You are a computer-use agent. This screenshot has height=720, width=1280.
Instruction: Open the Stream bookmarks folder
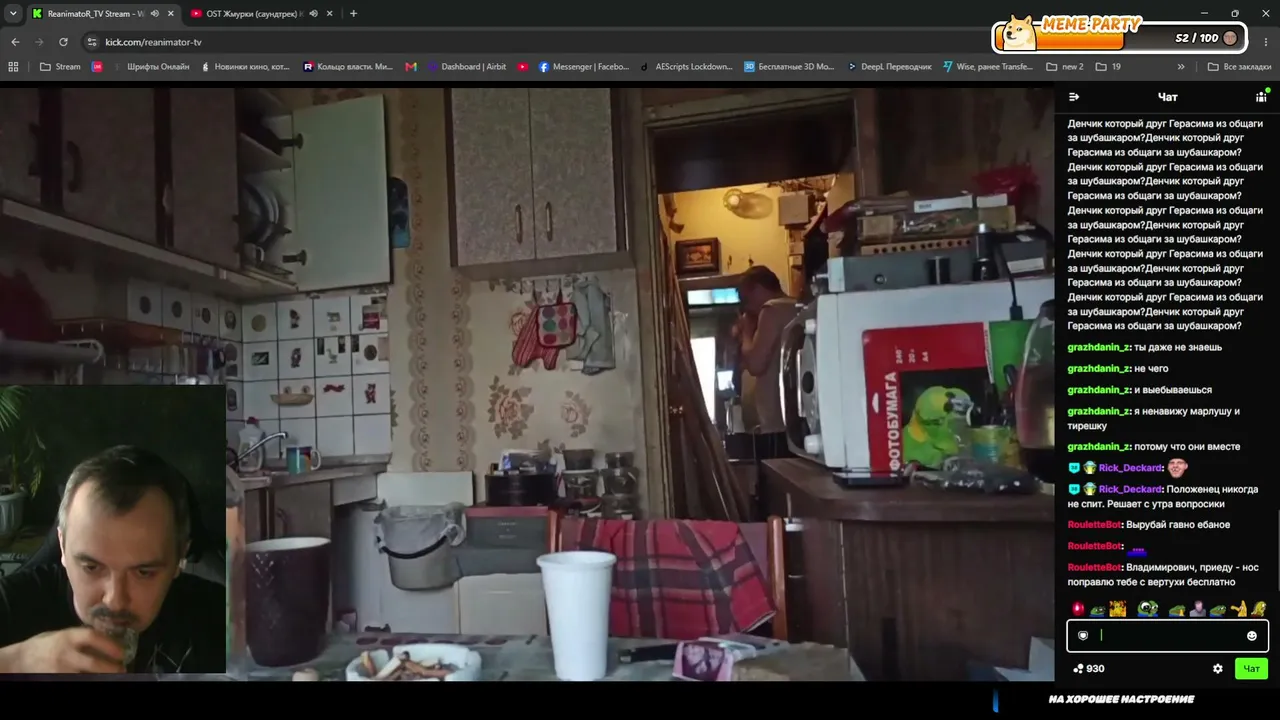(x=60, y=67)
